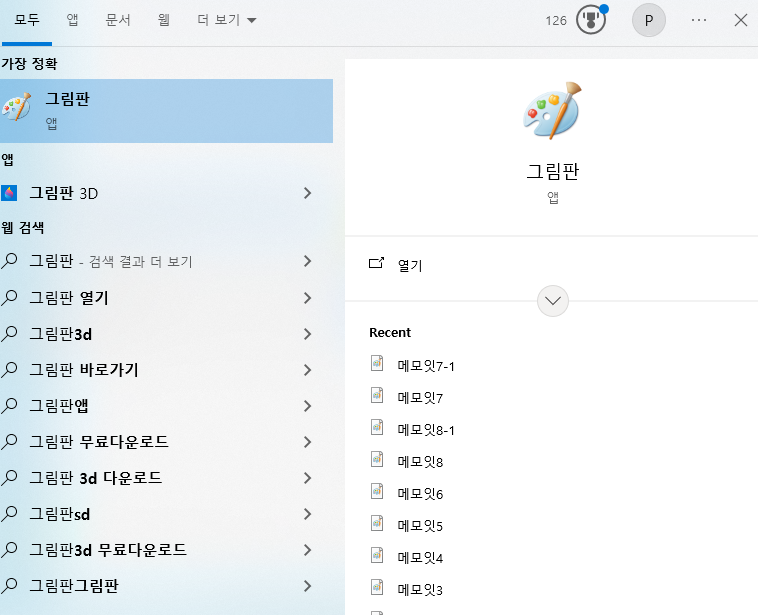Click file icon beside 메모잇3

[x=377, y=586]
